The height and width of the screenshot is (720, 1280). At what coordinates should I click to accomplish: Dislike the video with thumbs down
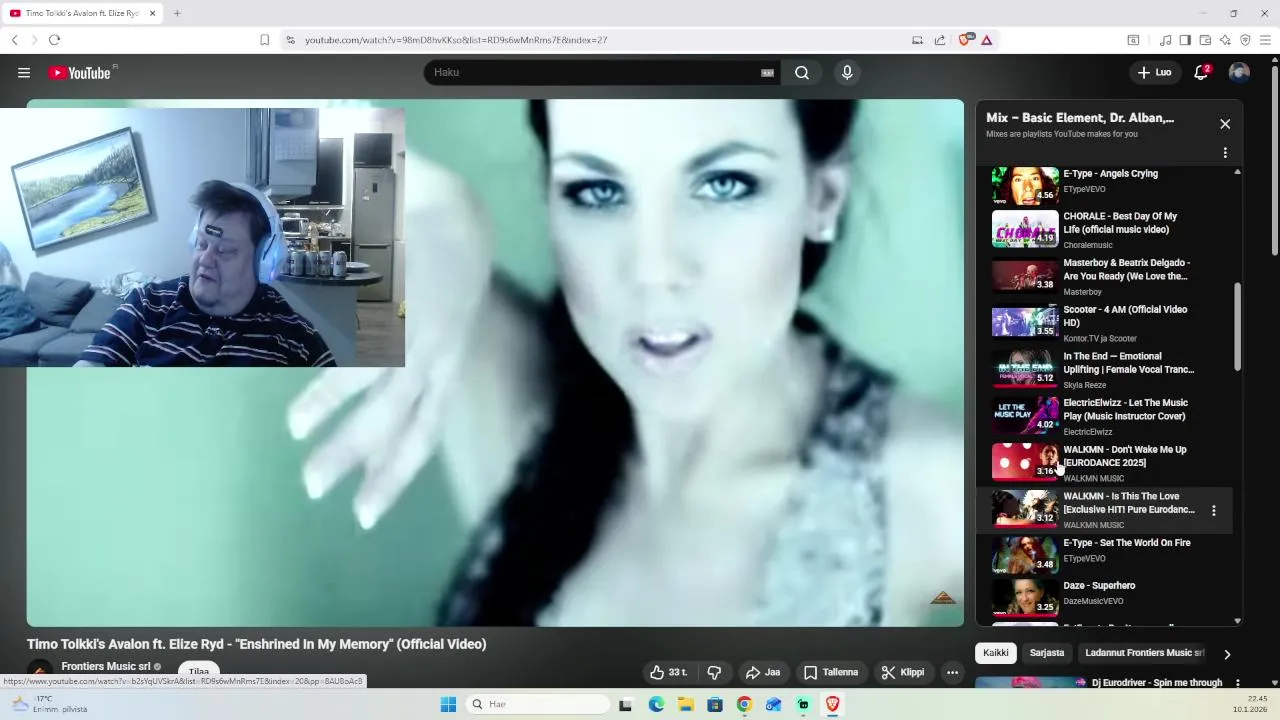click(x=714, y=672)
